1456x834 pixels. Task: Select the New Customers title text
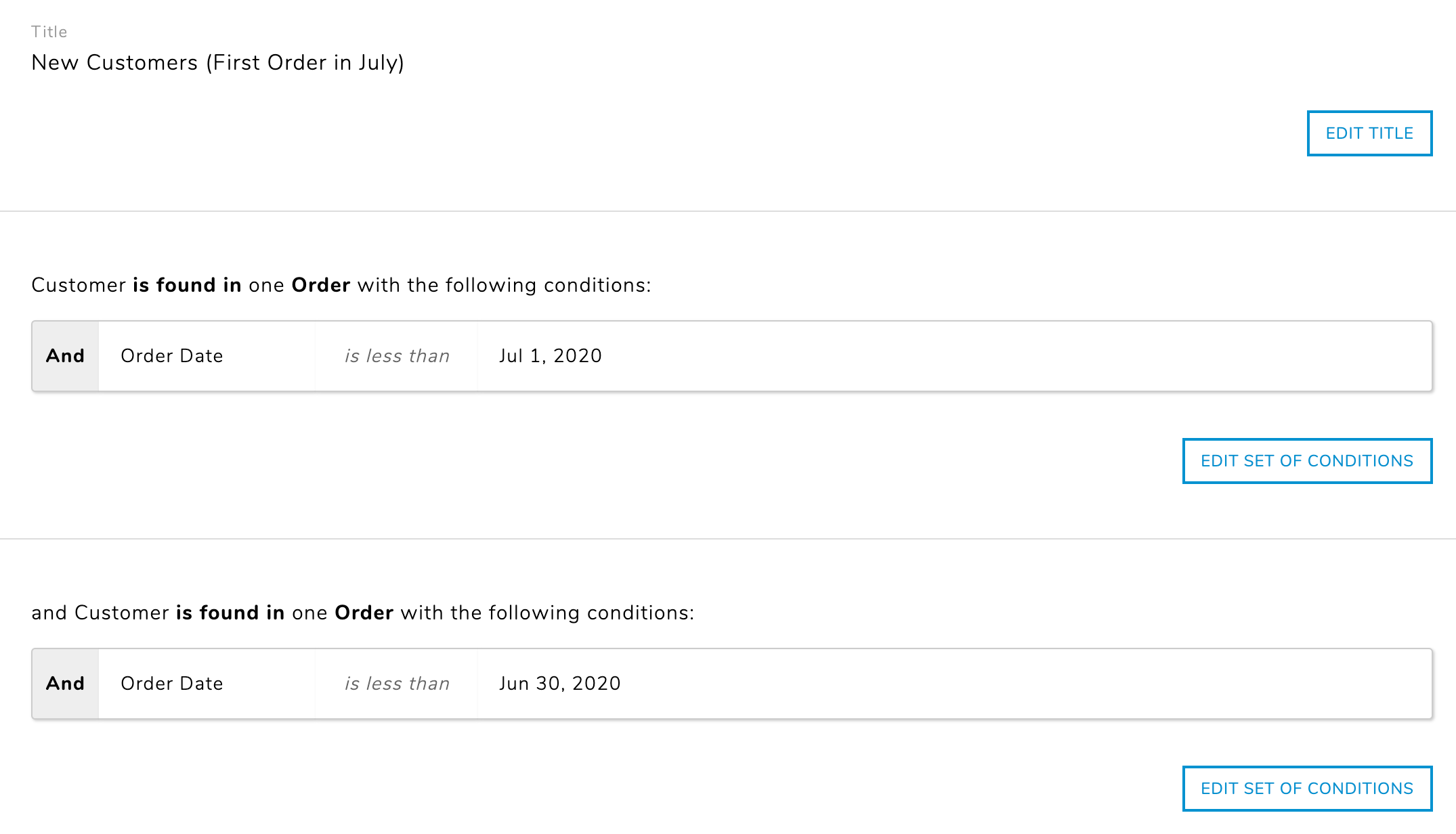pyautogui.click(x=217, y=62)
